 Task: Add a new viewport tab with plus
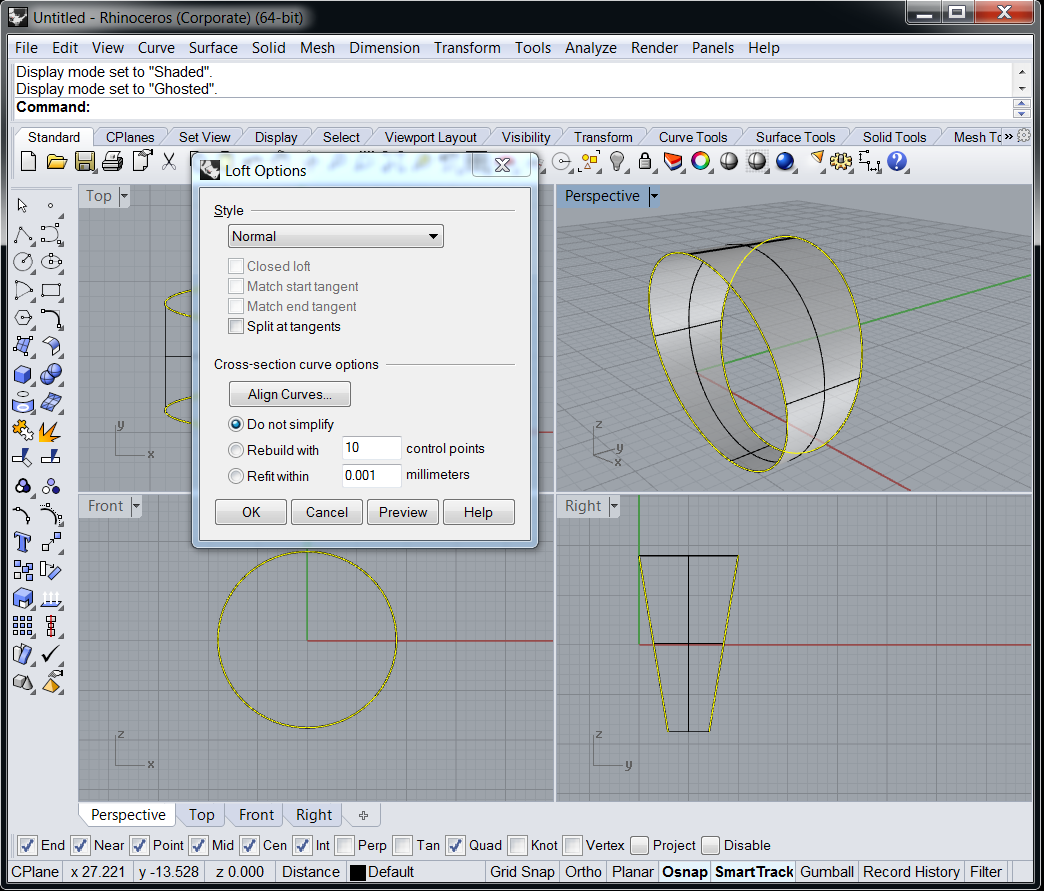click(363, 815)
